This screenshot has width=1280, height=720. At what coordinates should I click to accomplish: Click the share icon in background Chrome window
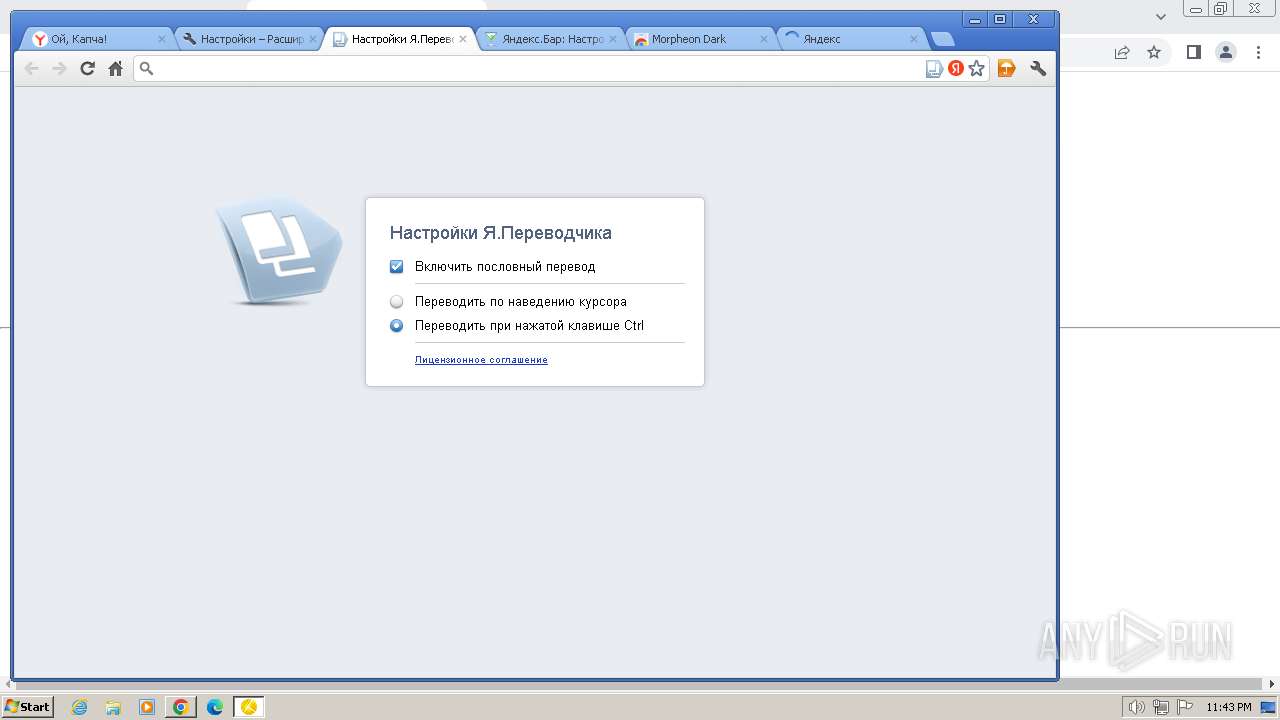coord(1122,52)
